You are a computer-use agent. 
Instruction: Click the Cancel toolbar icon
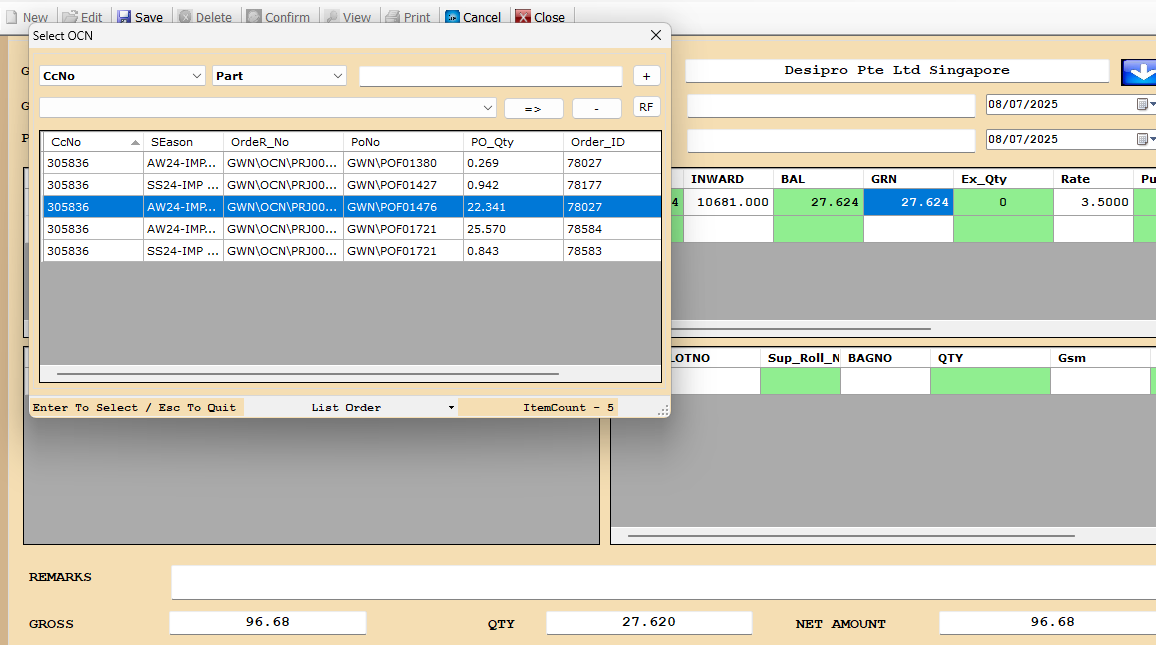coord(452,17)
